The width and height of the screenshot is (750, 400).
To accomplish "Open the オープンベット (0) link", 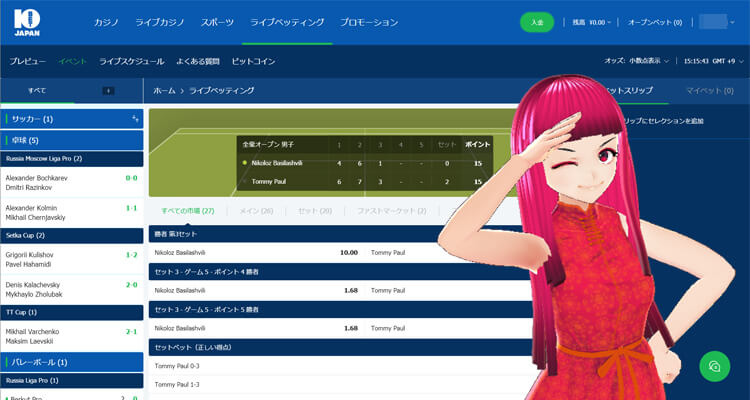I will point(655,22).
